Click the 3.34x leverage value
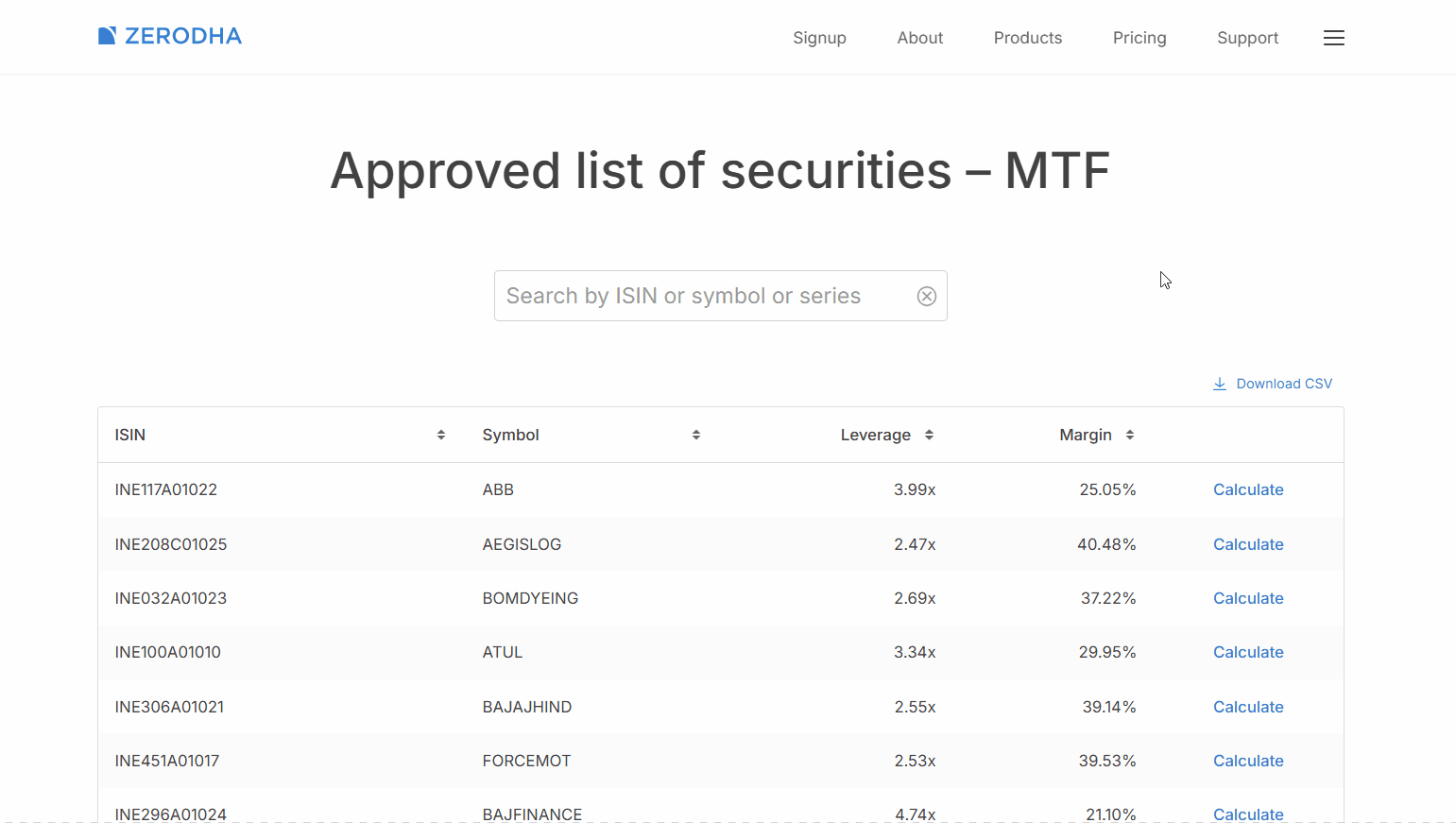 tap(915, 652)
